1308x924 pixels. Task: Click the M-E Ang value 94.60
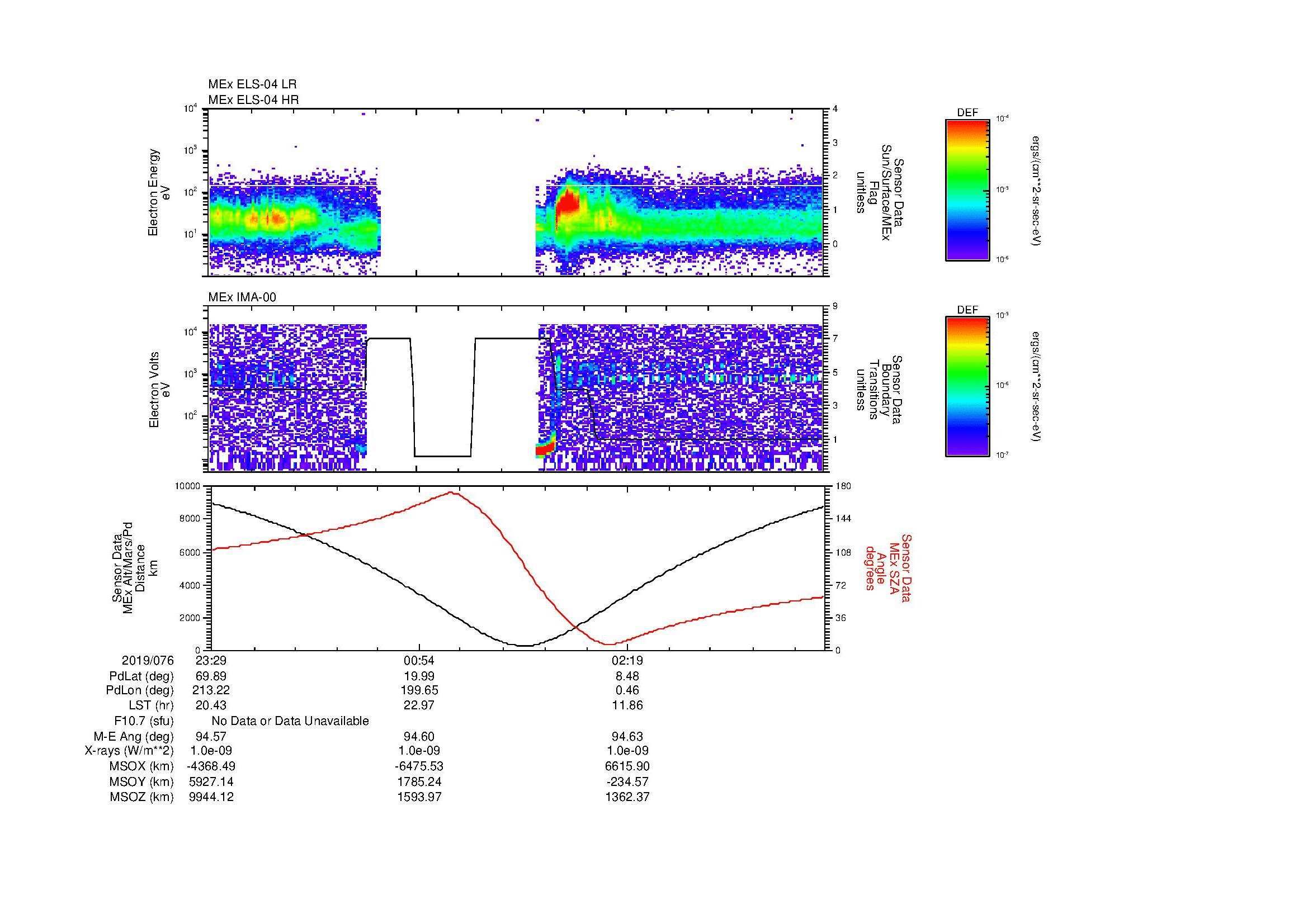[x=419, y=737]
